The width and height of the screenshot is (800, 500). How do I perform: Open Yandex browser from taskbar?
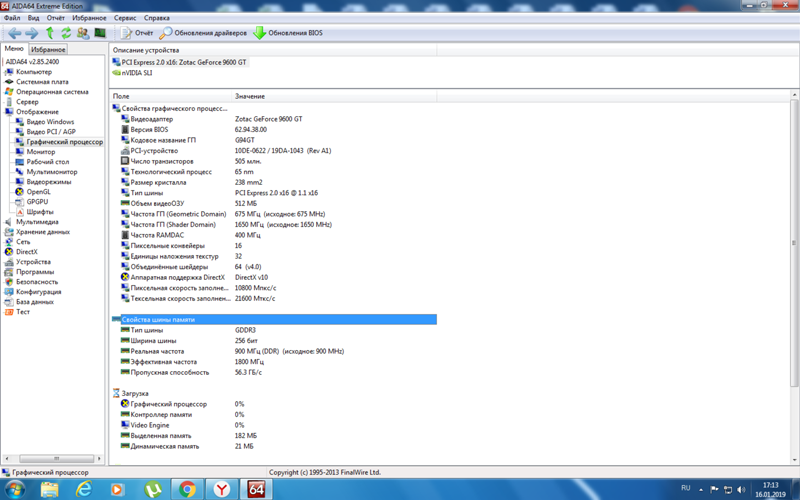click(x=221, y=490)
